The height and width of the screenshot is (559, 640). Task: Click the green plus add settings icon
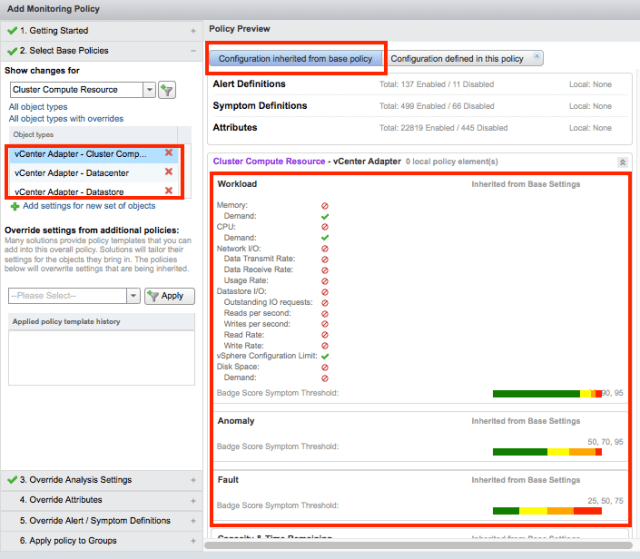click(14, 206)
